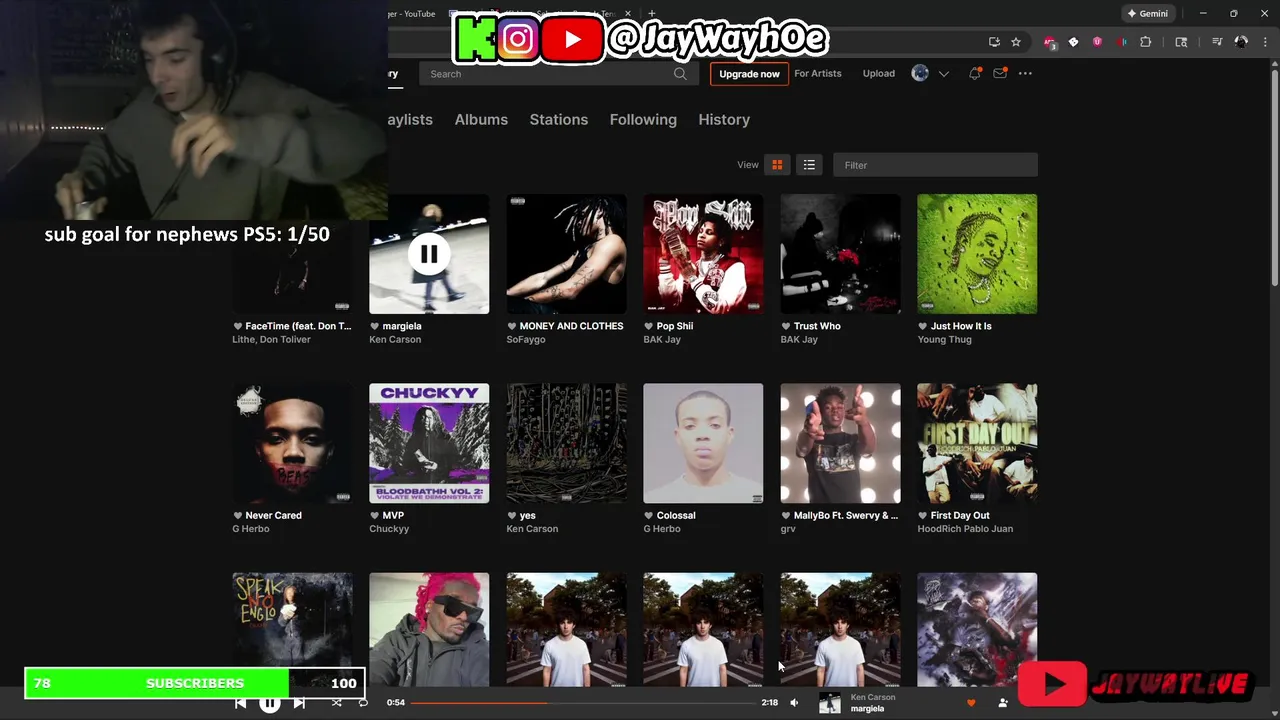
Task: Toggle the heart next to MONEY AND CLOTHES
Action: 512,326
